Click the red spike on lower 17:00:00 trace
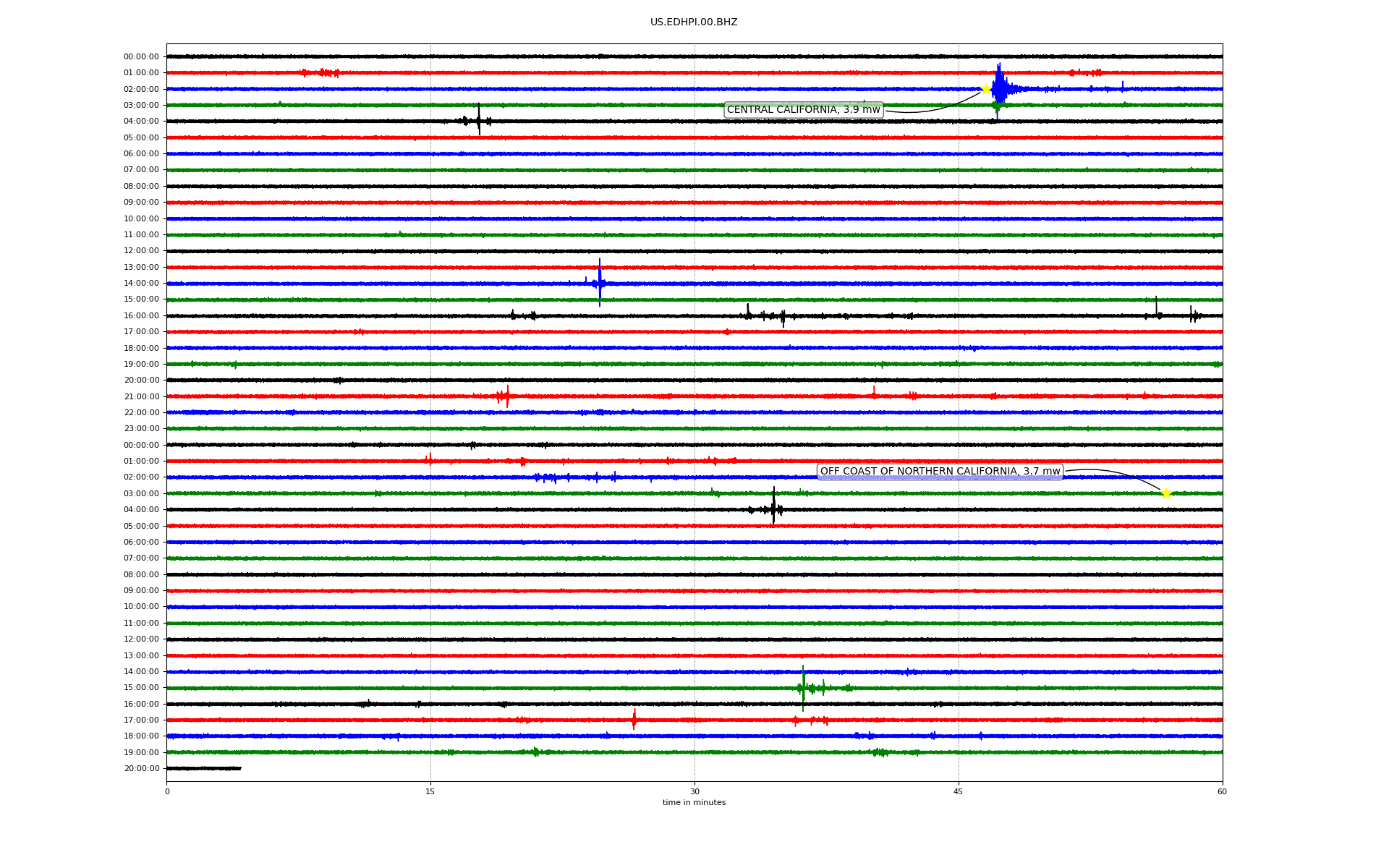 634,719
